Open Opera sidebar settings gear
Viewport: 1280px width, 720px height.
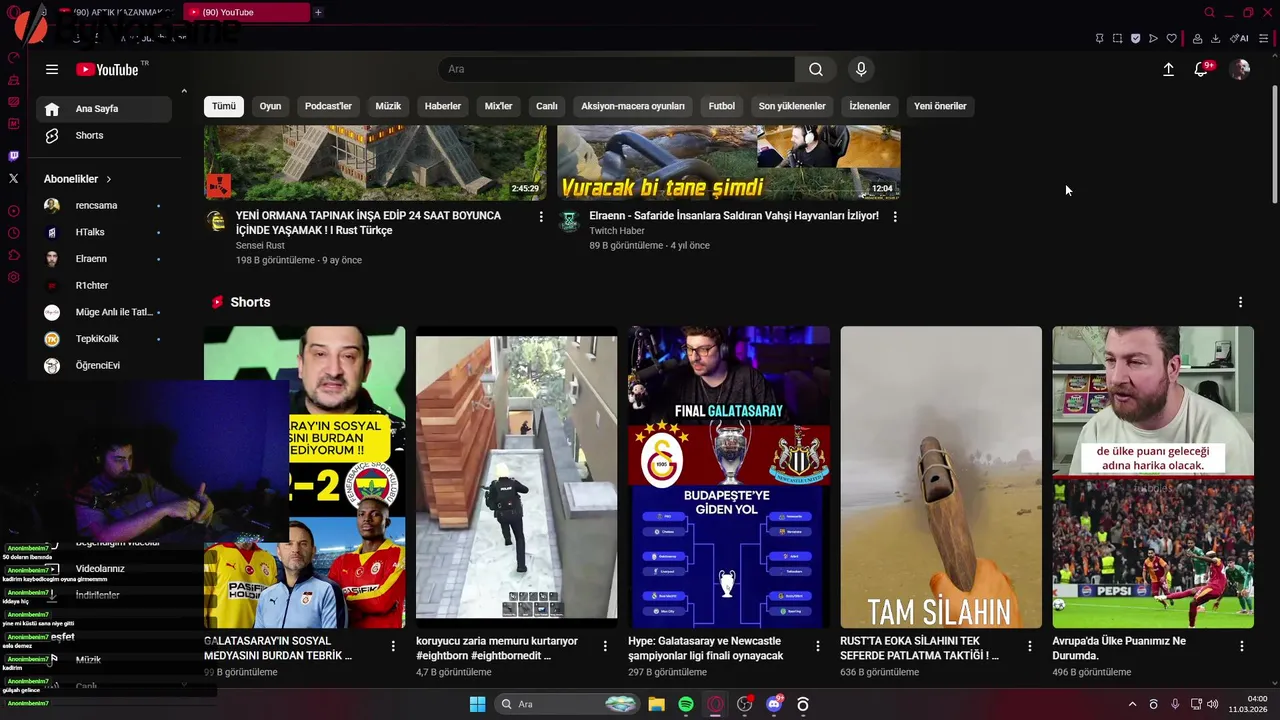[13, 277]
